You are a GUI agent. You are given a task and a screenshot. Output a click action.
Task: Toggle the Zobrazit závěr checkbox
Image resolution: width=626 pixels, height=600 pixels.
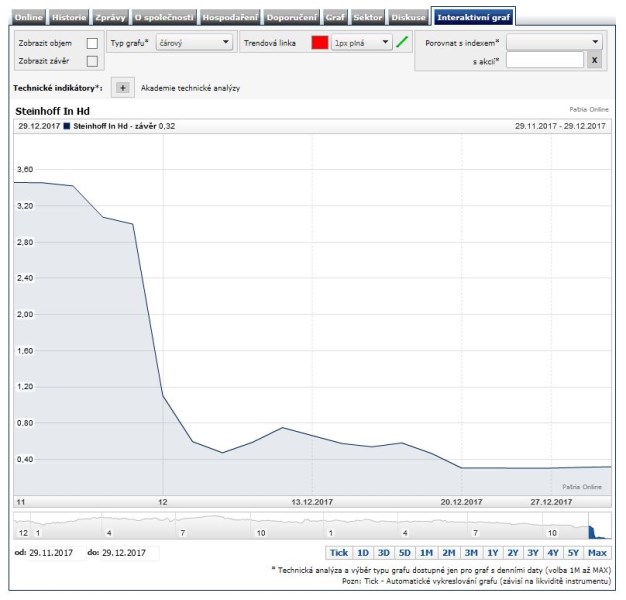point(92,62)
